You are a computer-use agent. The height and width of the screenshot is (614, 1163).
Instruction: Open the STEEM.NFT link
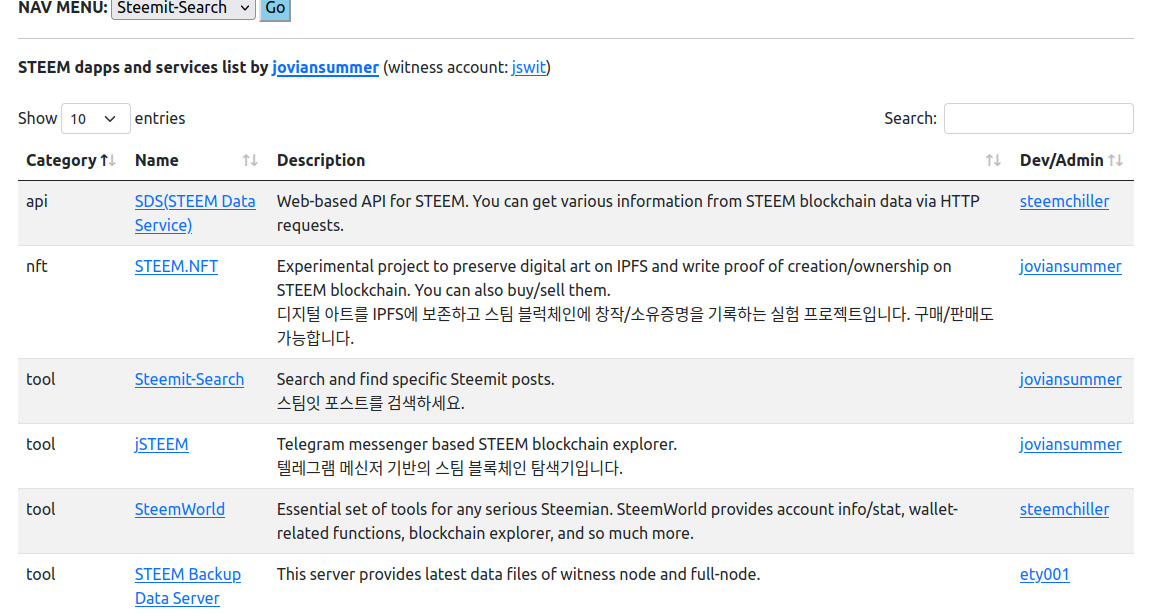click(x=177, y=266)
